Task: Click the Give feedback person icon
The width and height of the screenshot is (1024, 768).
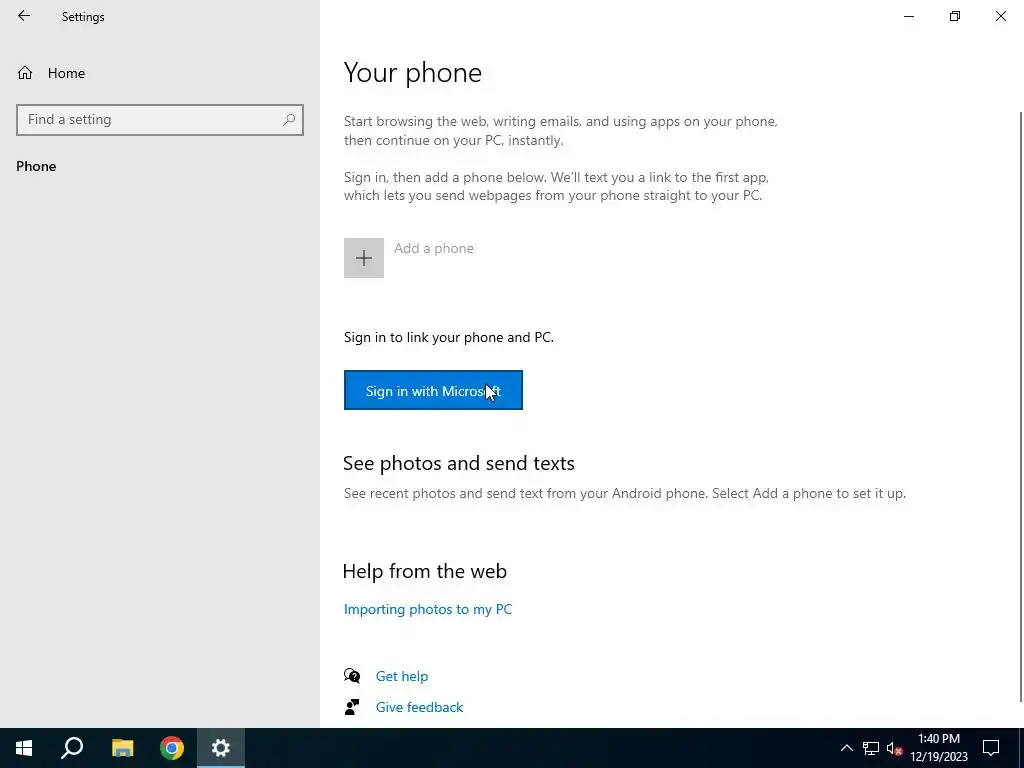Action: [352, 707]
